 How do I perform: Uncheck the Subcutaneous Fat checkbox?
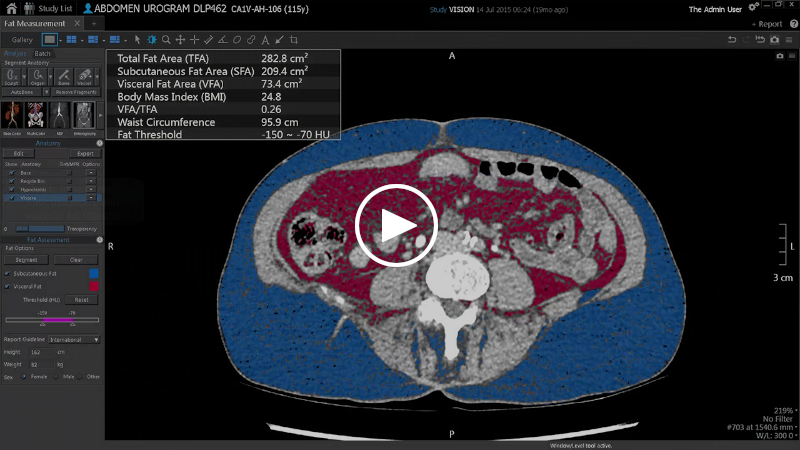pos(7,273)
